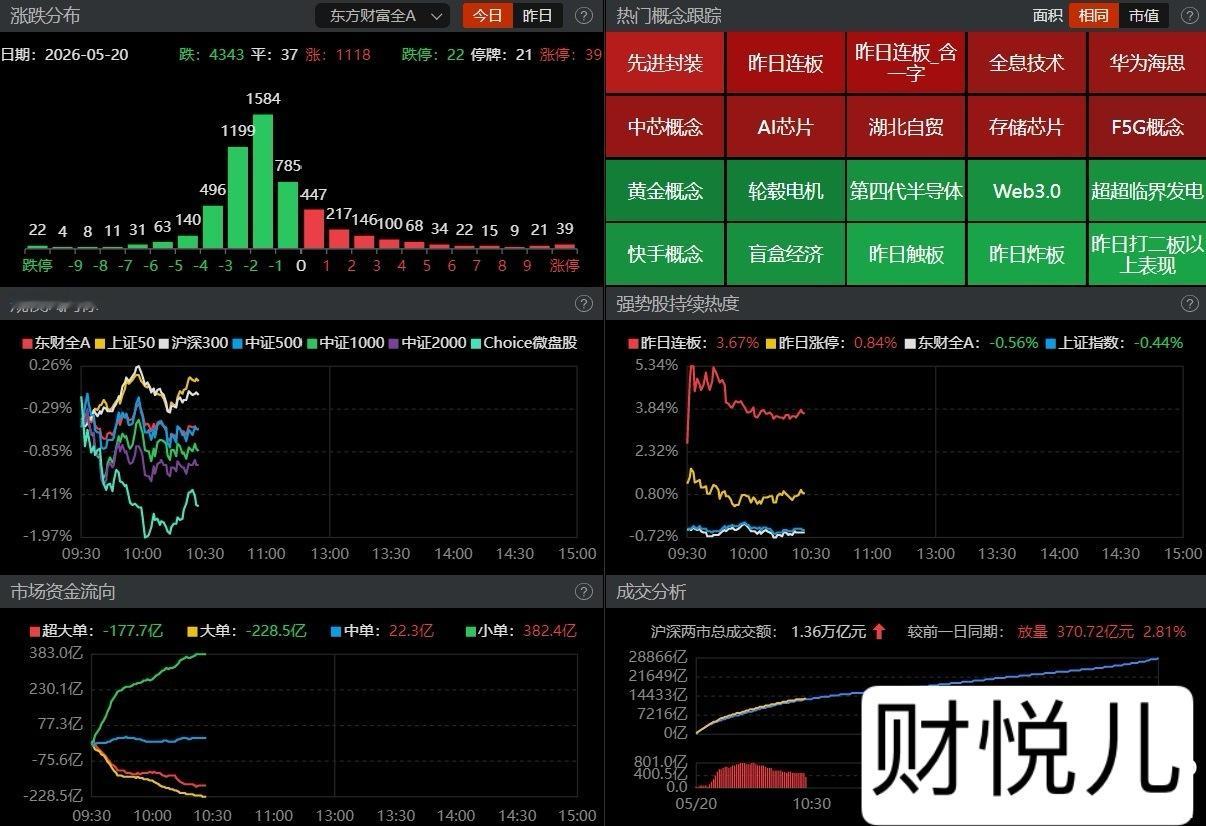Click the 1584 bar at -2
The width and height of the screenshot is (1206, 826).
[x=263, y=181]
